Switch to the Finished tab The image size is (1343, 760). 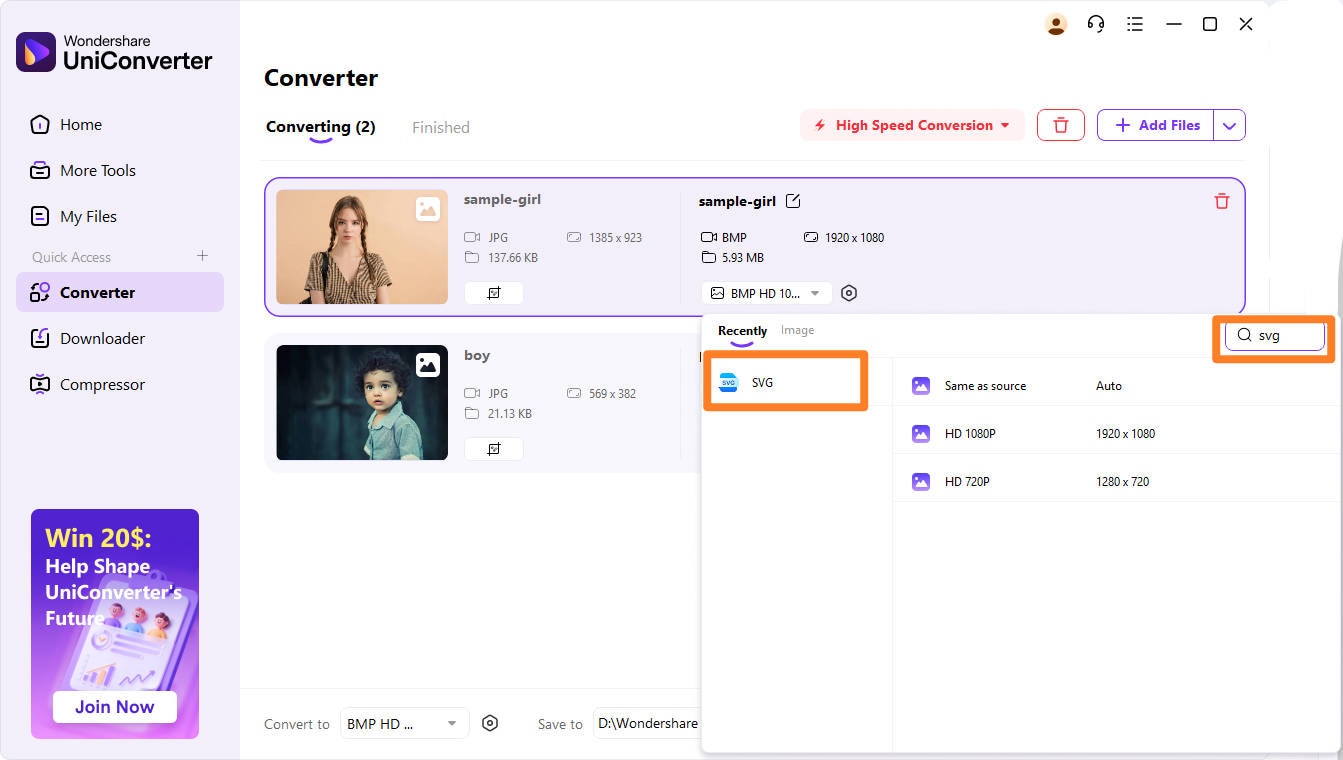pyautogui.click(x=441, y=128)
